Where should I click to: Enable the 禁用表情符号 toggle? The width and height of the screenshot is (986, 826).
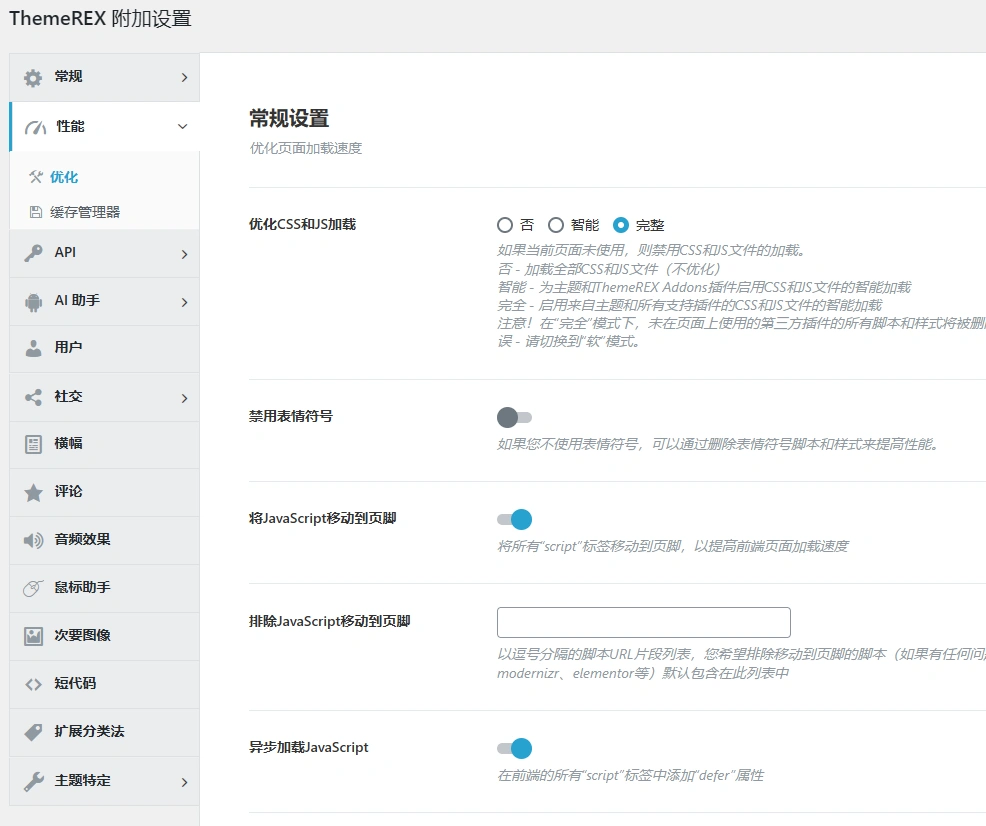(x=514, y=417)
